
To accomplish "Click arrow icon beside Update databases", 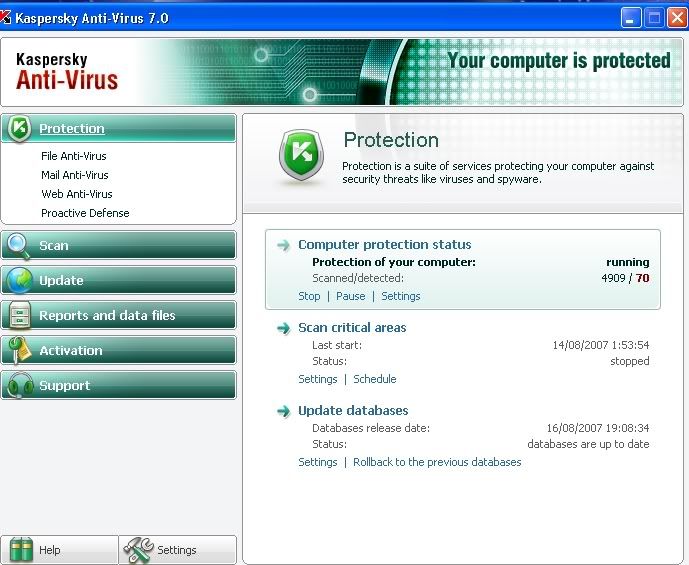I will [x=283, y=411].
